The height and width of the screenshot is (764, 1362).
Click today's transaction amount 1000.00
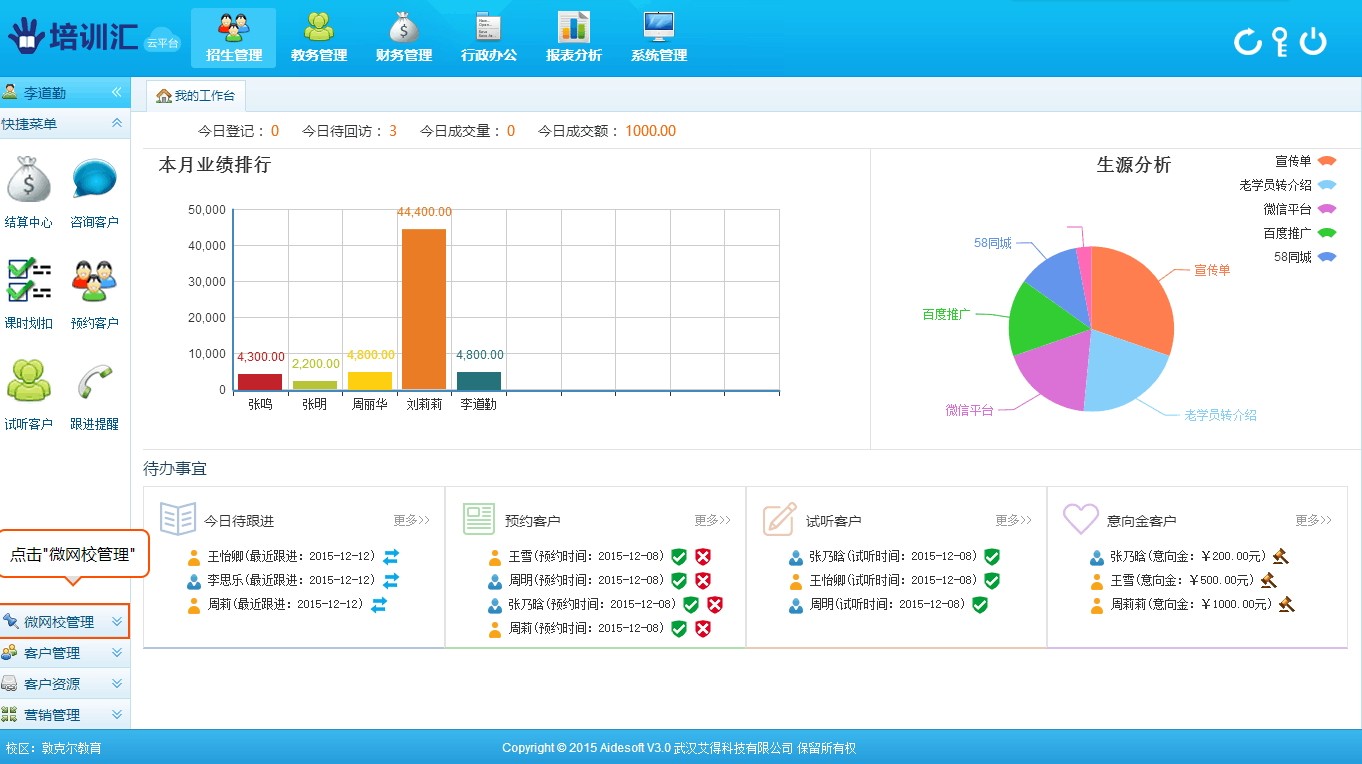click(651, 131)
